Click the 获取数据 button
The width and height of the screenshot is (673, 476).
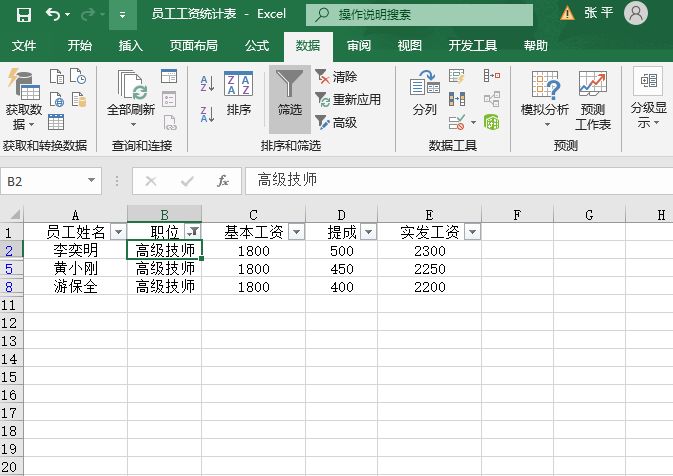pos(24,100)
